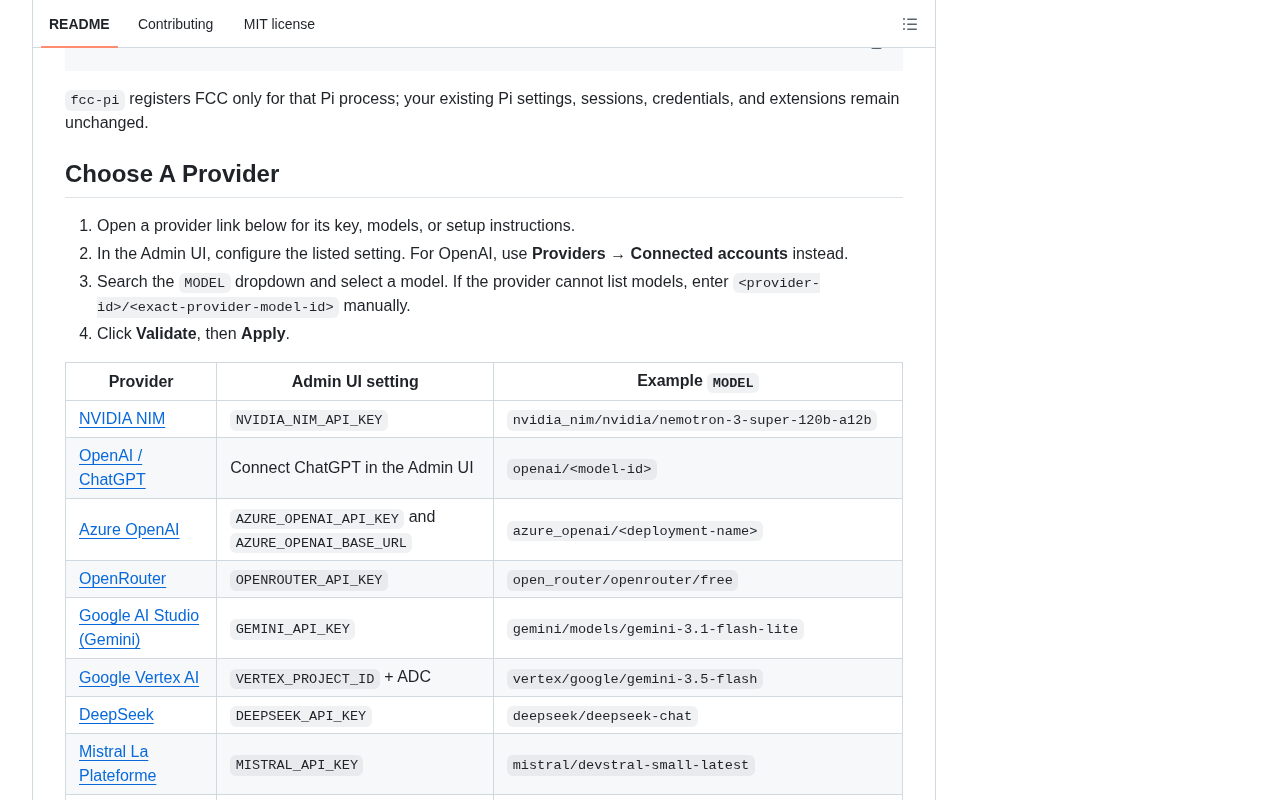Click the azure_openai/<deployment-name> example
1280x800 pixels.
click(x=635, y=531)
